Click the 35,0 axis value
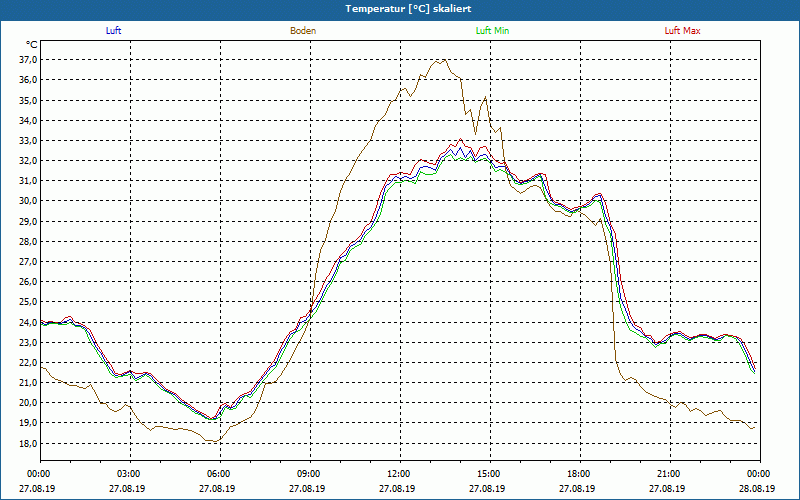 coord(28,100)
